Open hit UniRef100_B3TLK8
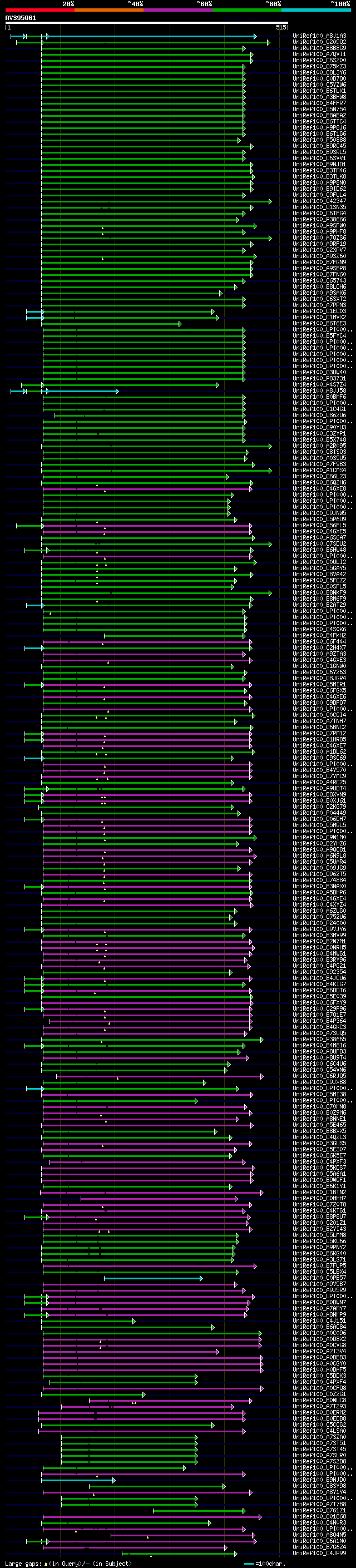Screen dimensions: 356x1568 click(319, 177)
